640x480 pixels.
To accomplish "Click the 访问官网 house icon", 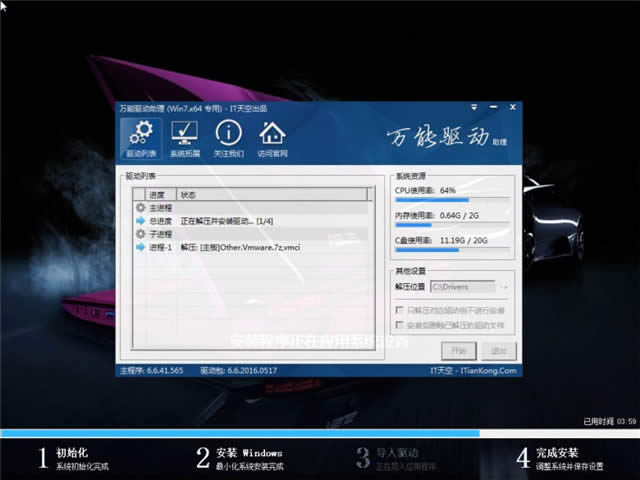I will pos(272,139).
